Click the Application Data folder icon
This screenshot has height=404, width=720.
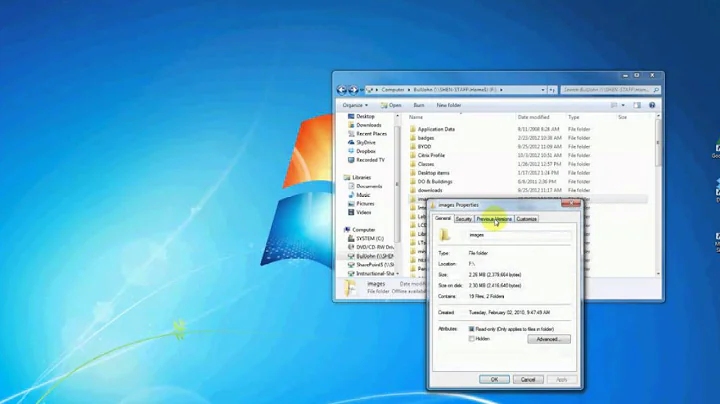click(413, 129)
